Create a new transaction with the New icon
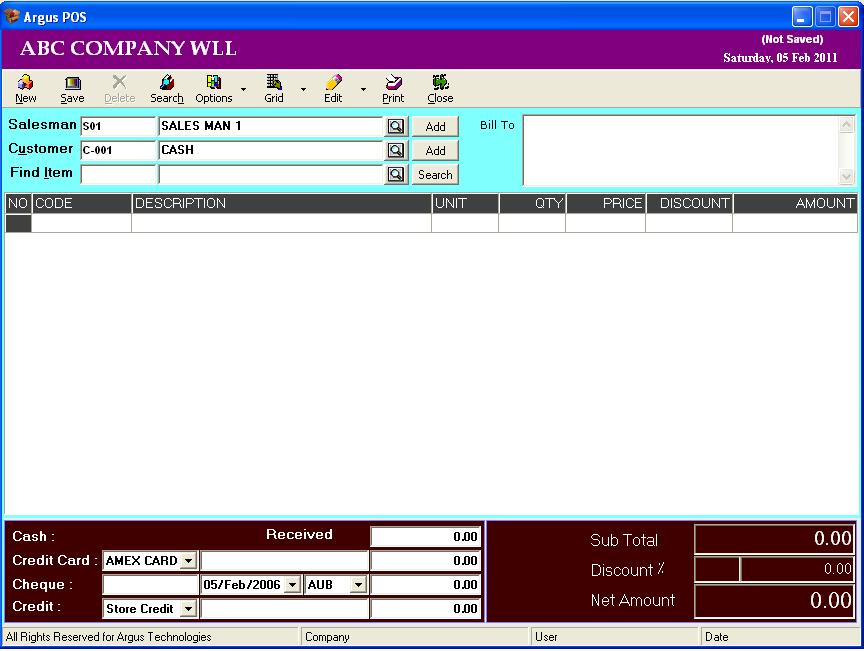864x651 pixels. (x=25, y=88)
